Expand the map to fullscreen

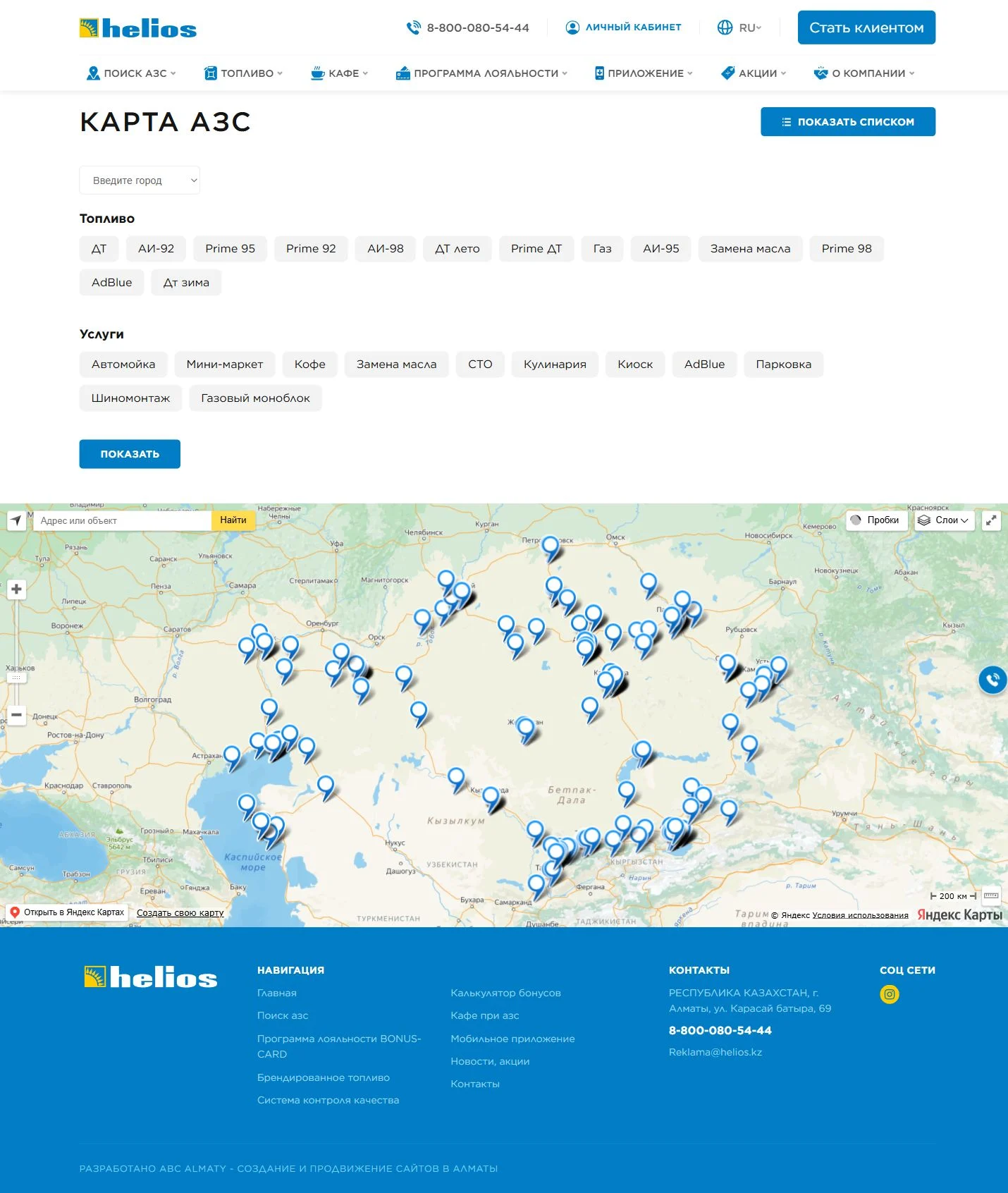pyautogui.click(x=991, y=520)
